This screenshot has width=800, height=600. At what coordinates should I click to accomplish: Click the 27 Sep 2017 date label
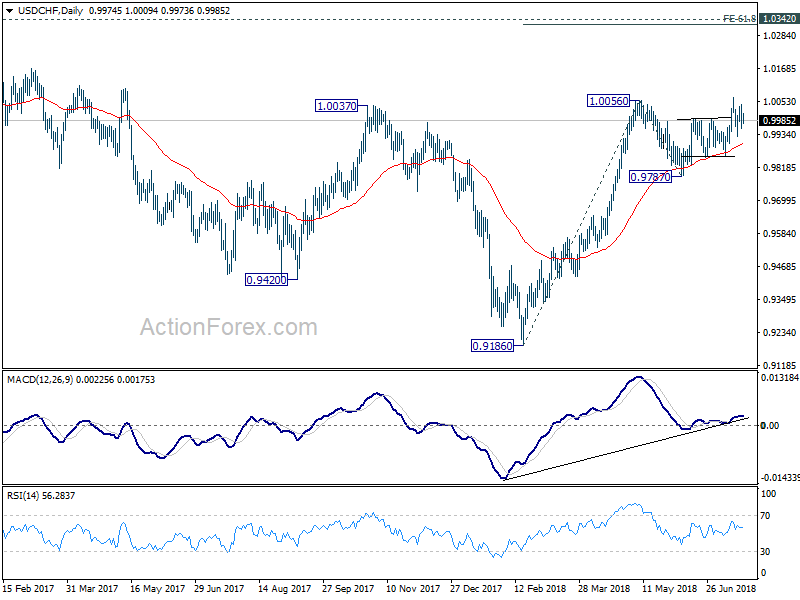348,588
